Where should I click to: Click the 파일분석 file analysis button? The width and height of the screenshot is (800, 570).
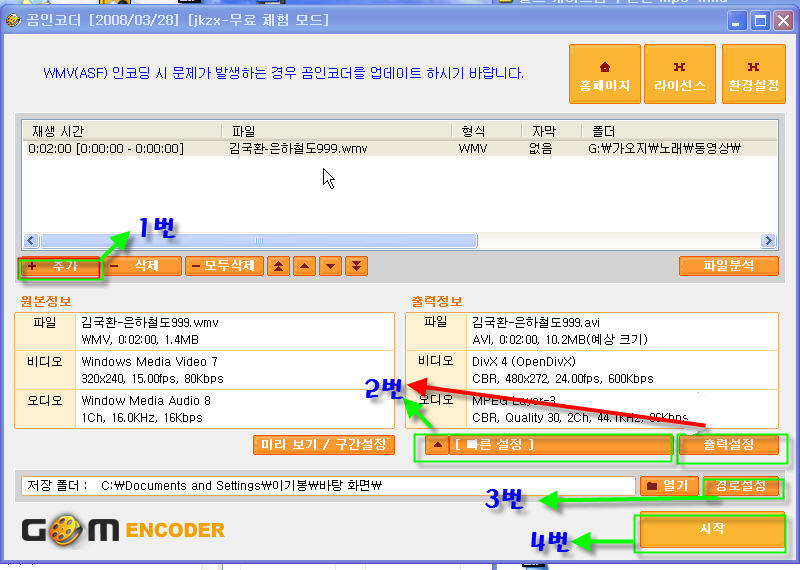coord(729,265)
